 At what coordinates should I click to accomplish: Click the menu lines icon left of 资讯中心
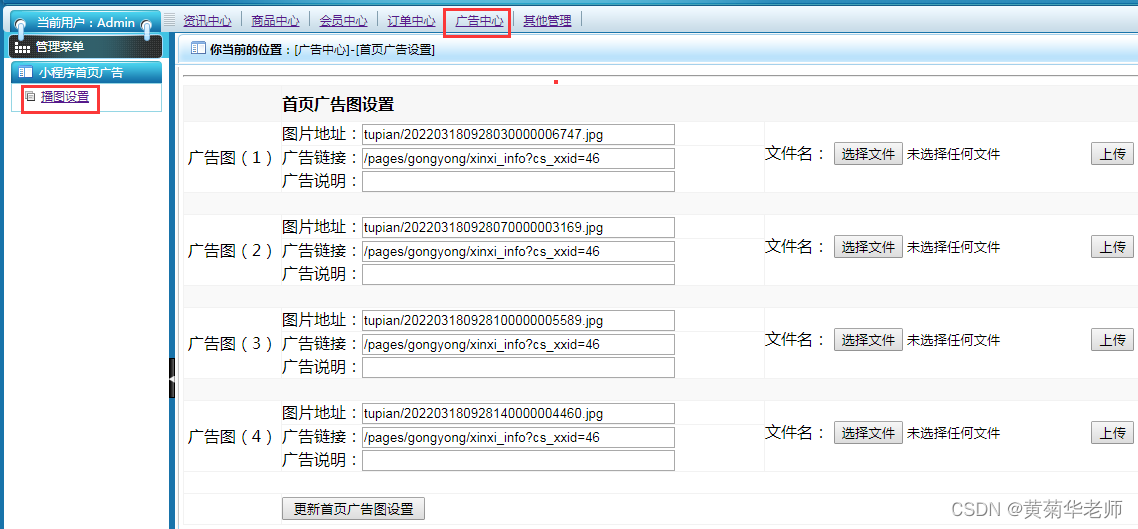170,20
